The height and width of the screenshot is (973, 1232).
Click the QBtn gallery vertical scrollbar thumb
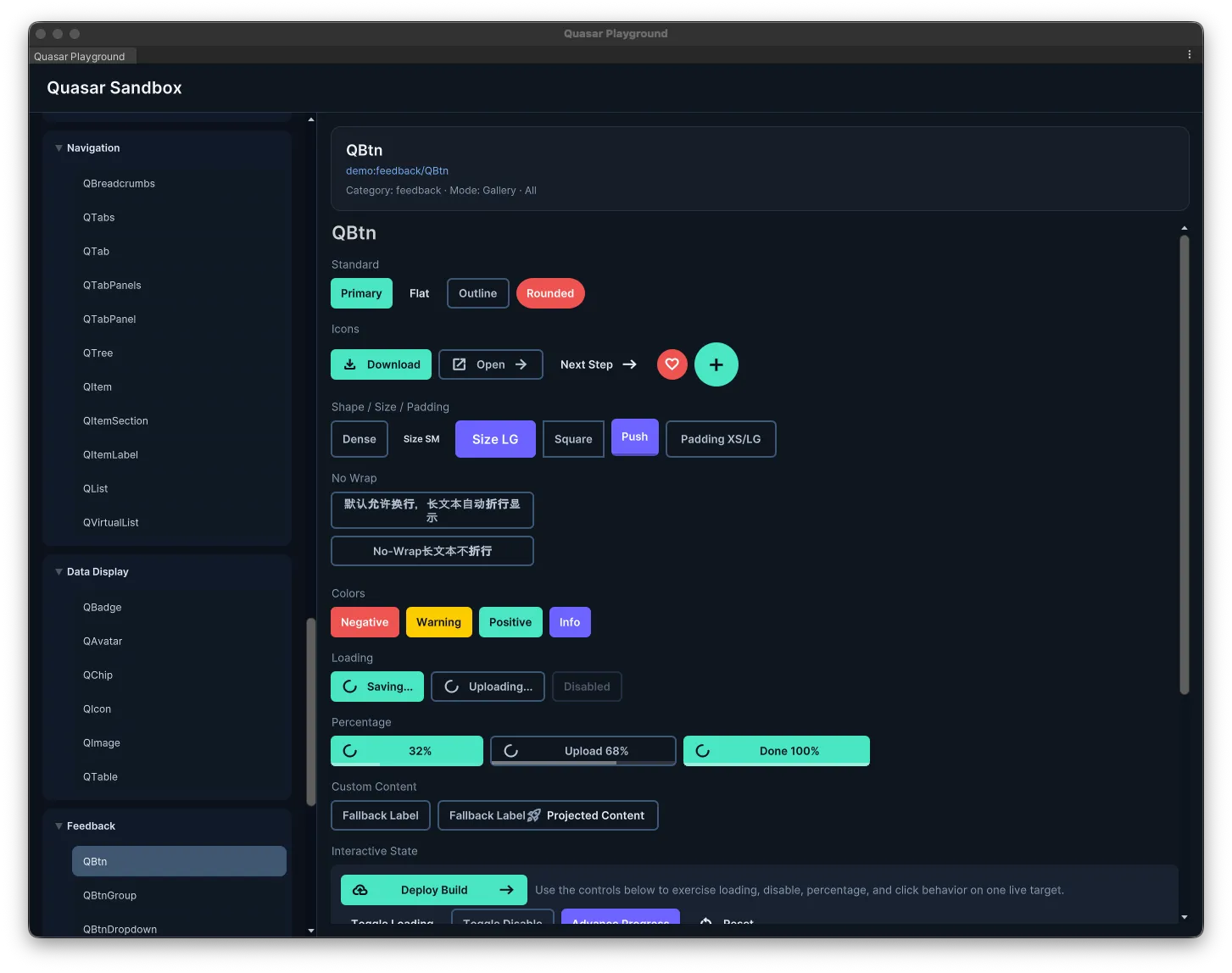(x=1185, y=465)
